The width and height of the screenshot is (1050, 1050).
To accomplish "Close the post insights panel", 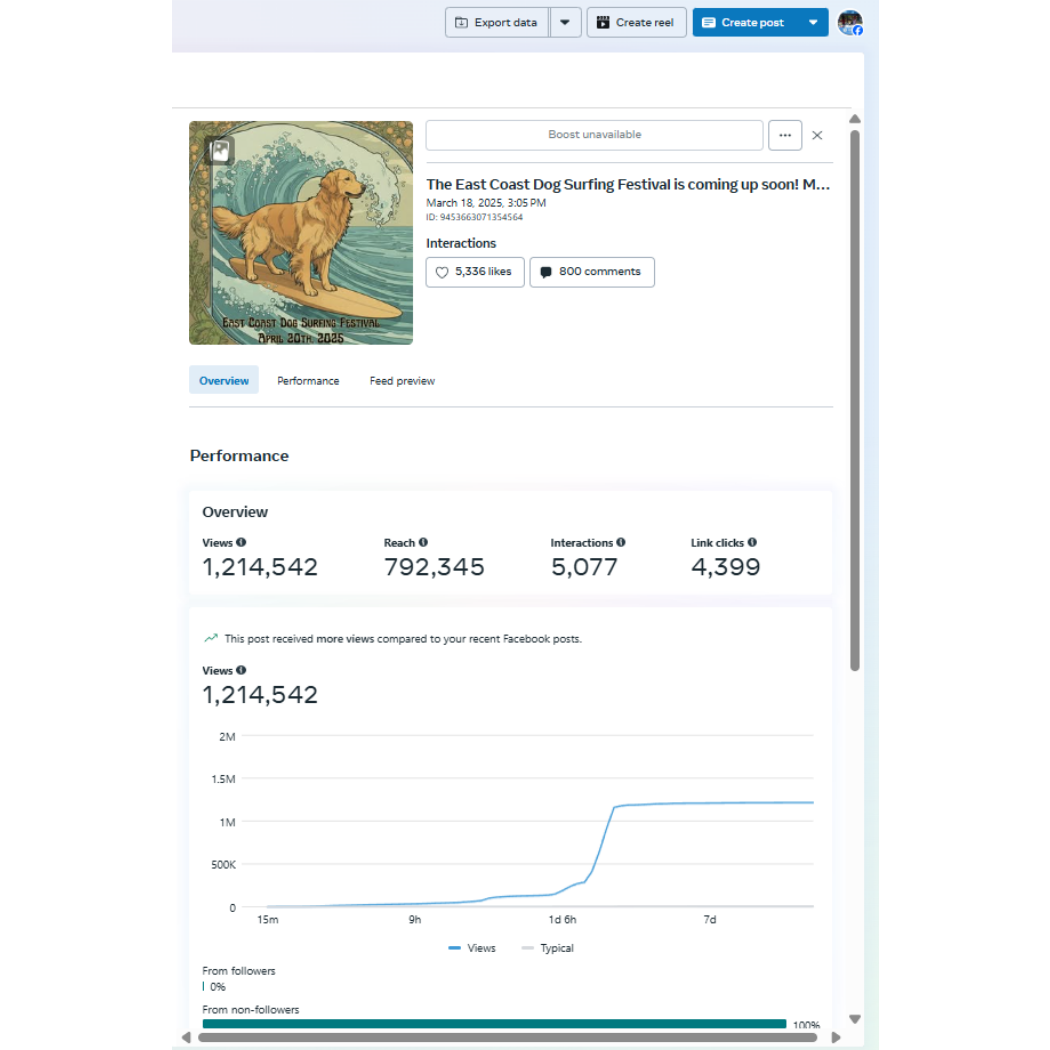I will point(817,135).
